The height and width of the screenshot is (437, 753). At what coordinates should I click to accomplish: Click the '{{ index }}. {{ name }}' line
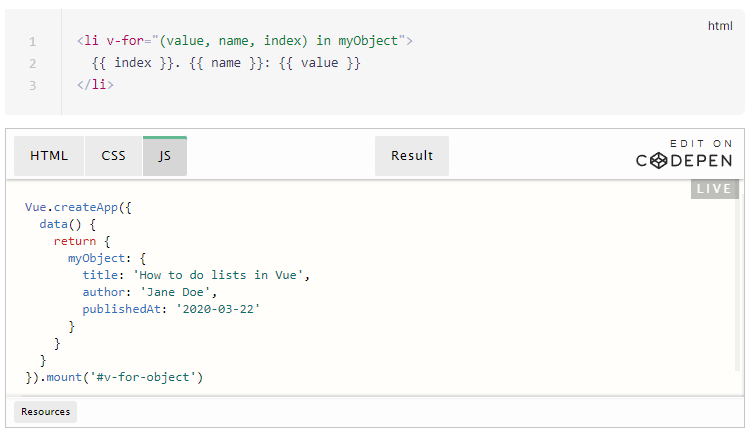point(226,63)
